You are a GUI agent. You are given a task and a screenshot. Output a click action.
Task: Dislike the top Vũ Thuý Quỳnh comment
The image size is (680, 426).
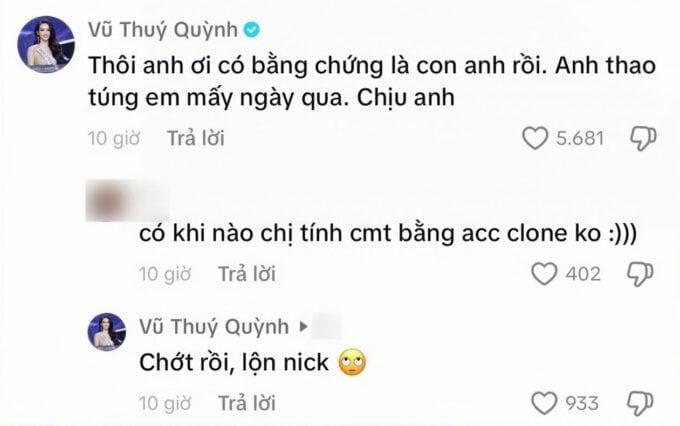coord(643,138)
